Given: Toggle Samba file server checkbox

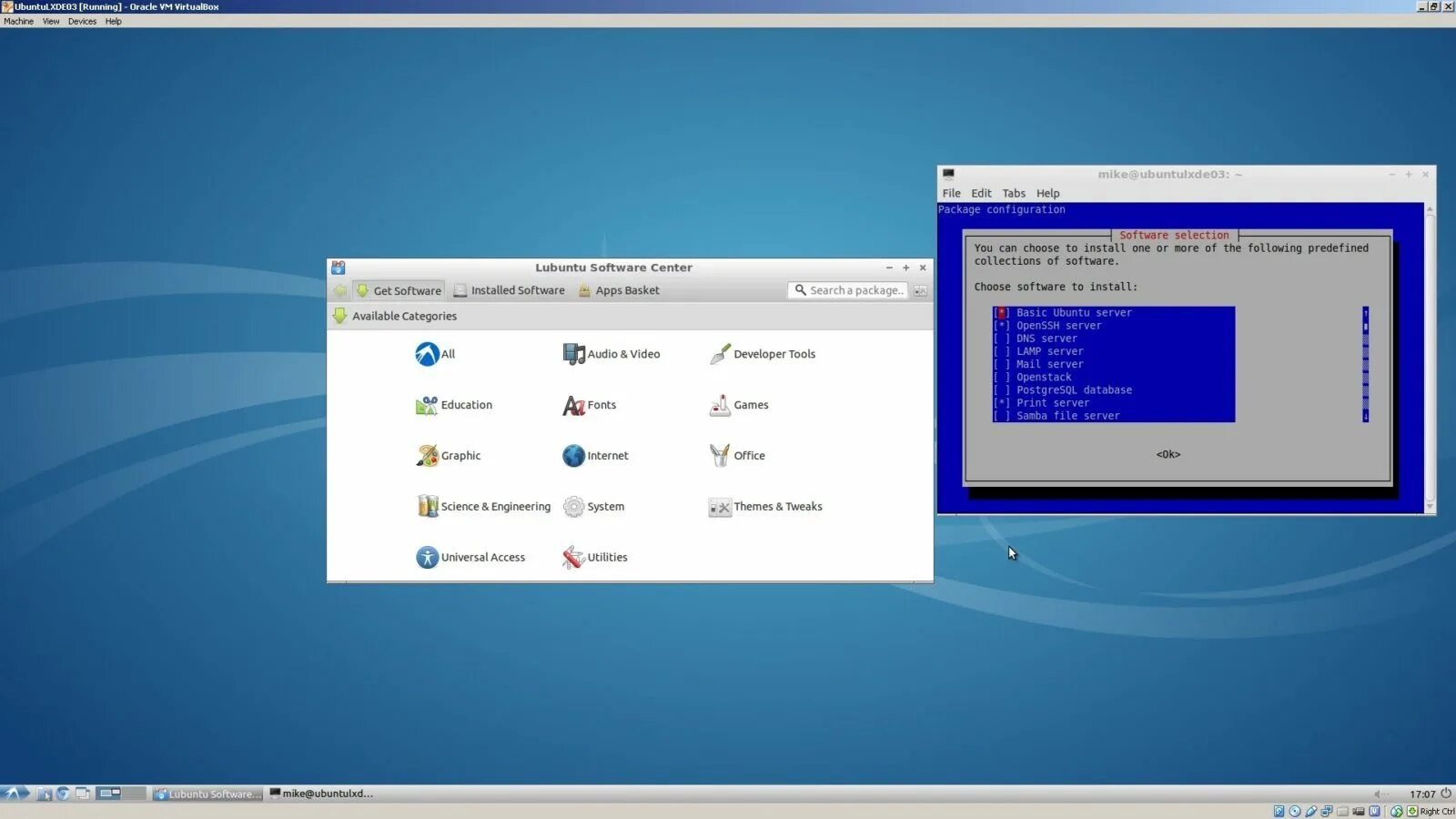Looking at the screenshot, I should [1002, 416].
